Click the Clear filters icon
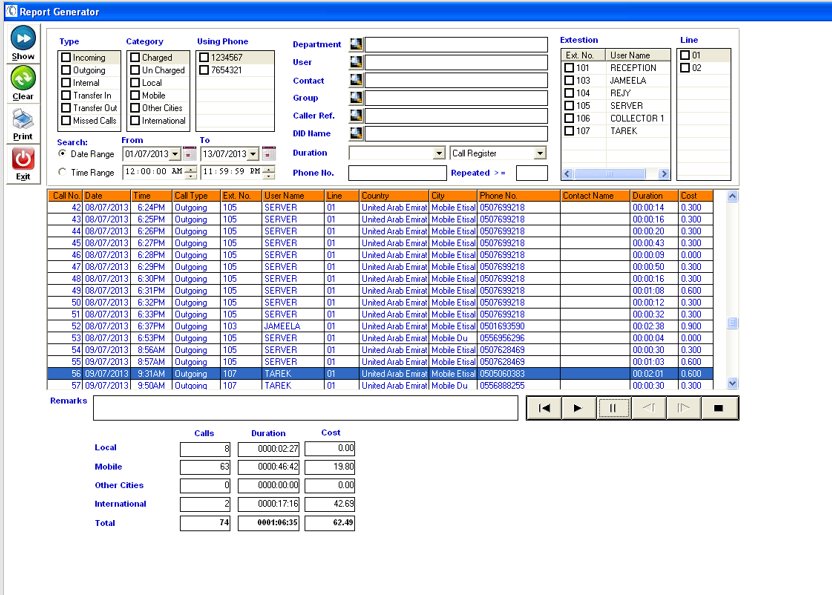Screen dimensions: 832x595 coord(23,78)
